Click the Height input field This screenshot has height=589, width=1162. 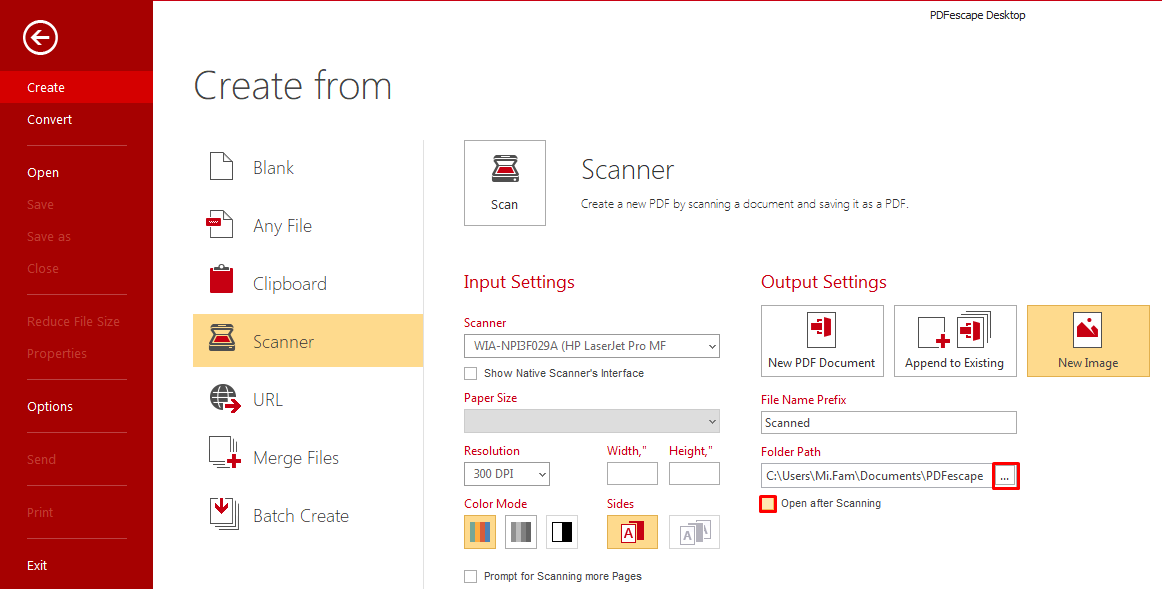point(694,473)
